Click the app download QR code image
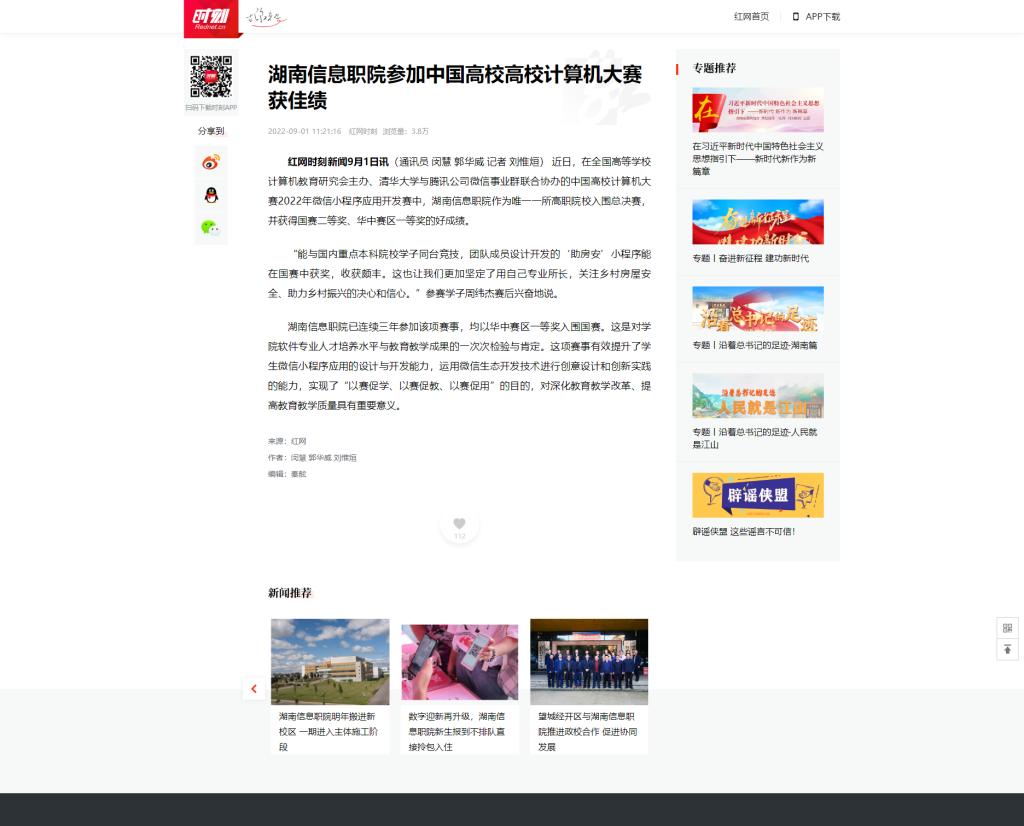1024x826 pixels. [210, 76]
